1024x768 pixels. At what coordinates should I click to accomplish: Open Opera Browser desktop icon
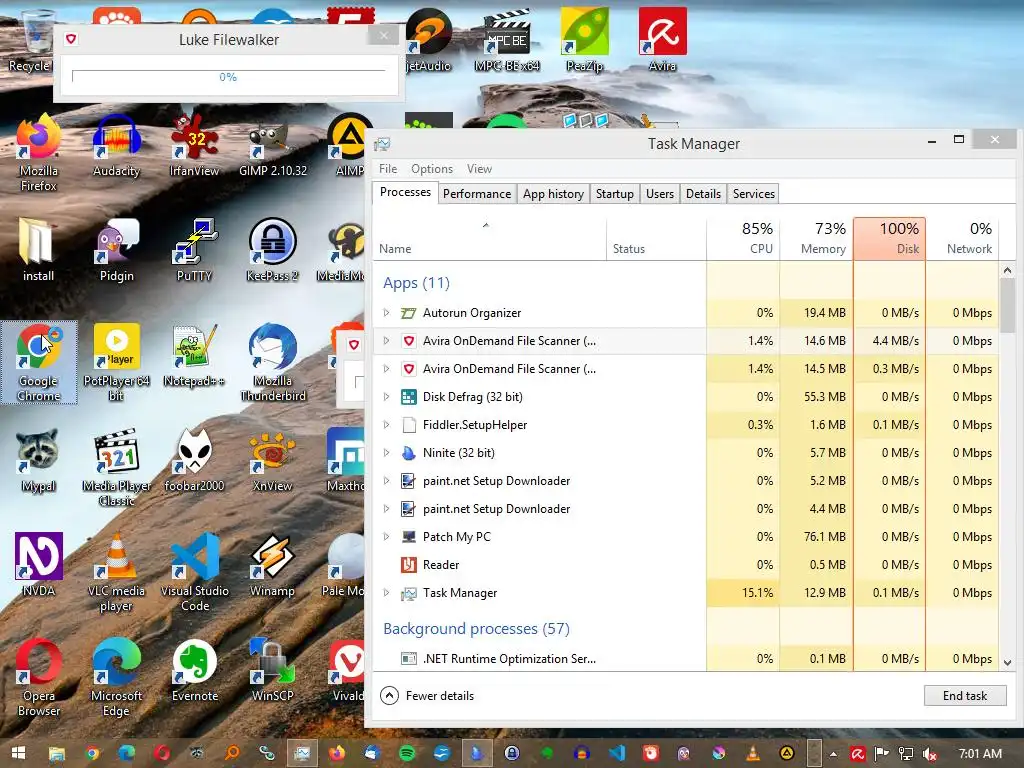click(38, 678)
